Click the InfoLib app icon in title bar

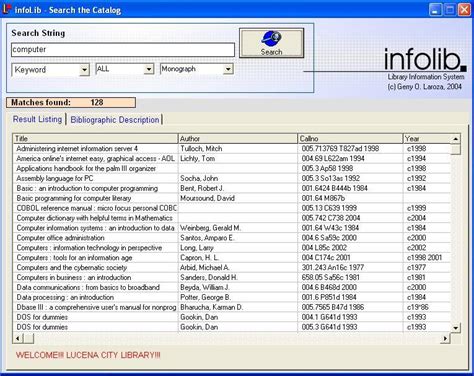click(6, 9)
